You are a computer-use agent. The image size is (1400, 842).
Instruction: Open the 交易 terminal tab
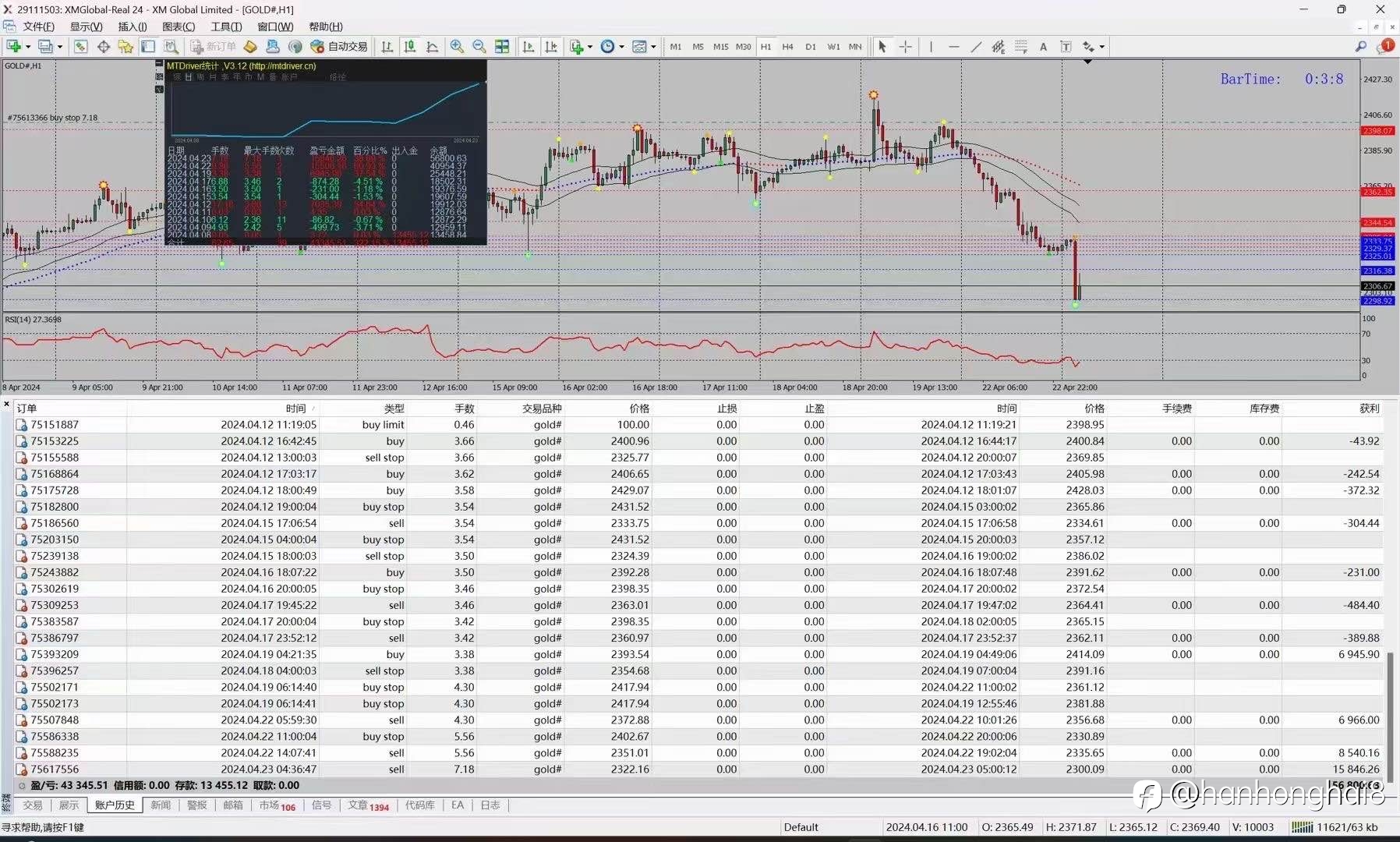(x=33, y=805)
